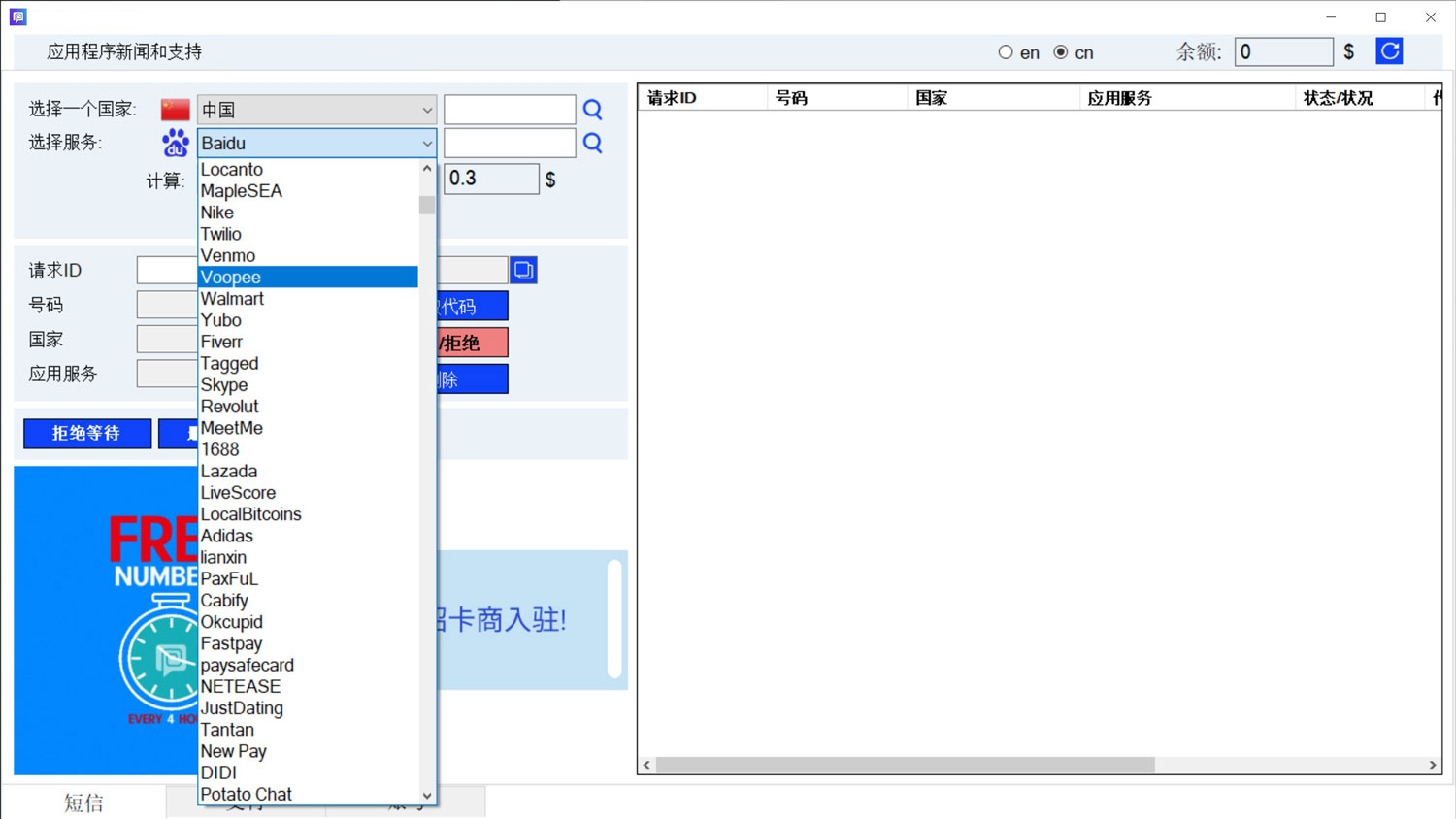
Task: Choose MapleSEA from the service list
Action: click(308, 191)
